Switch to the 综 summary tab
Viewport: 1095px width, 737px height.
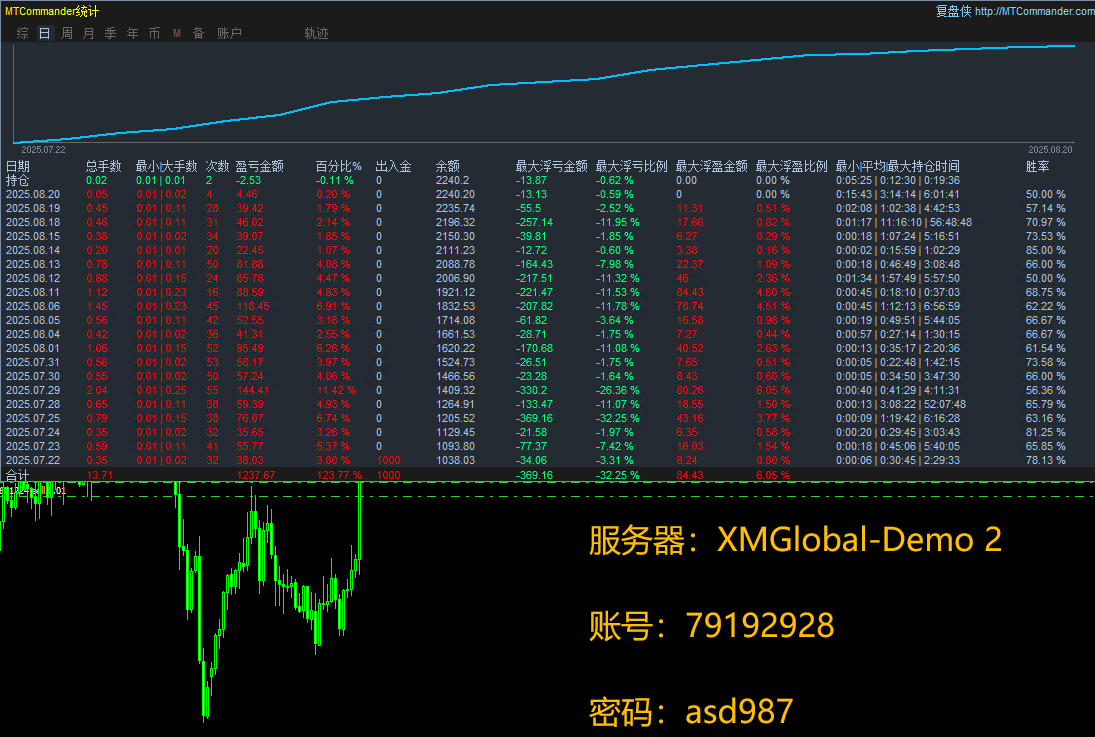click(x=22, y=33)
